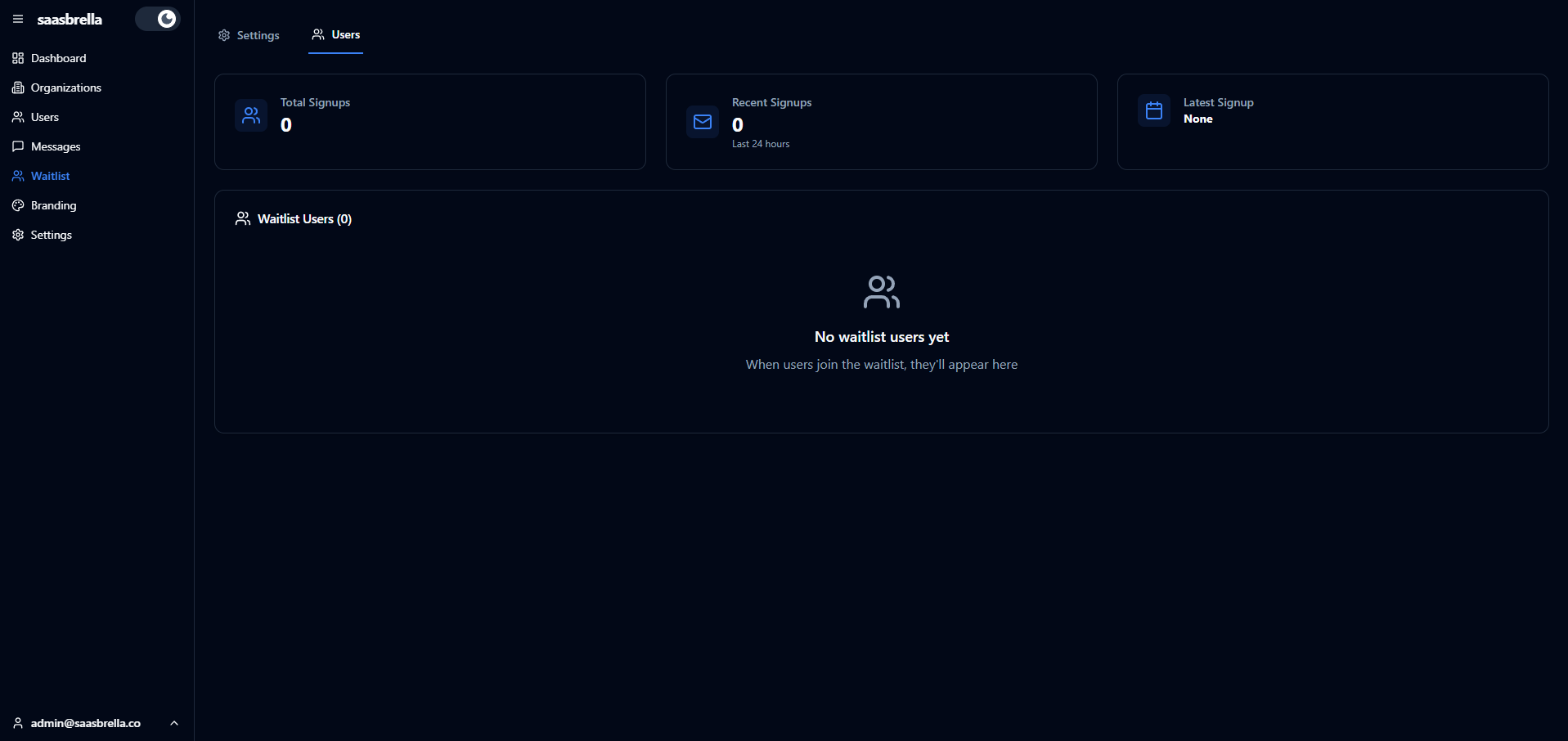Select the Users tab
The height and width of the screenshot is (741, 1568).
tap(335, 35)
